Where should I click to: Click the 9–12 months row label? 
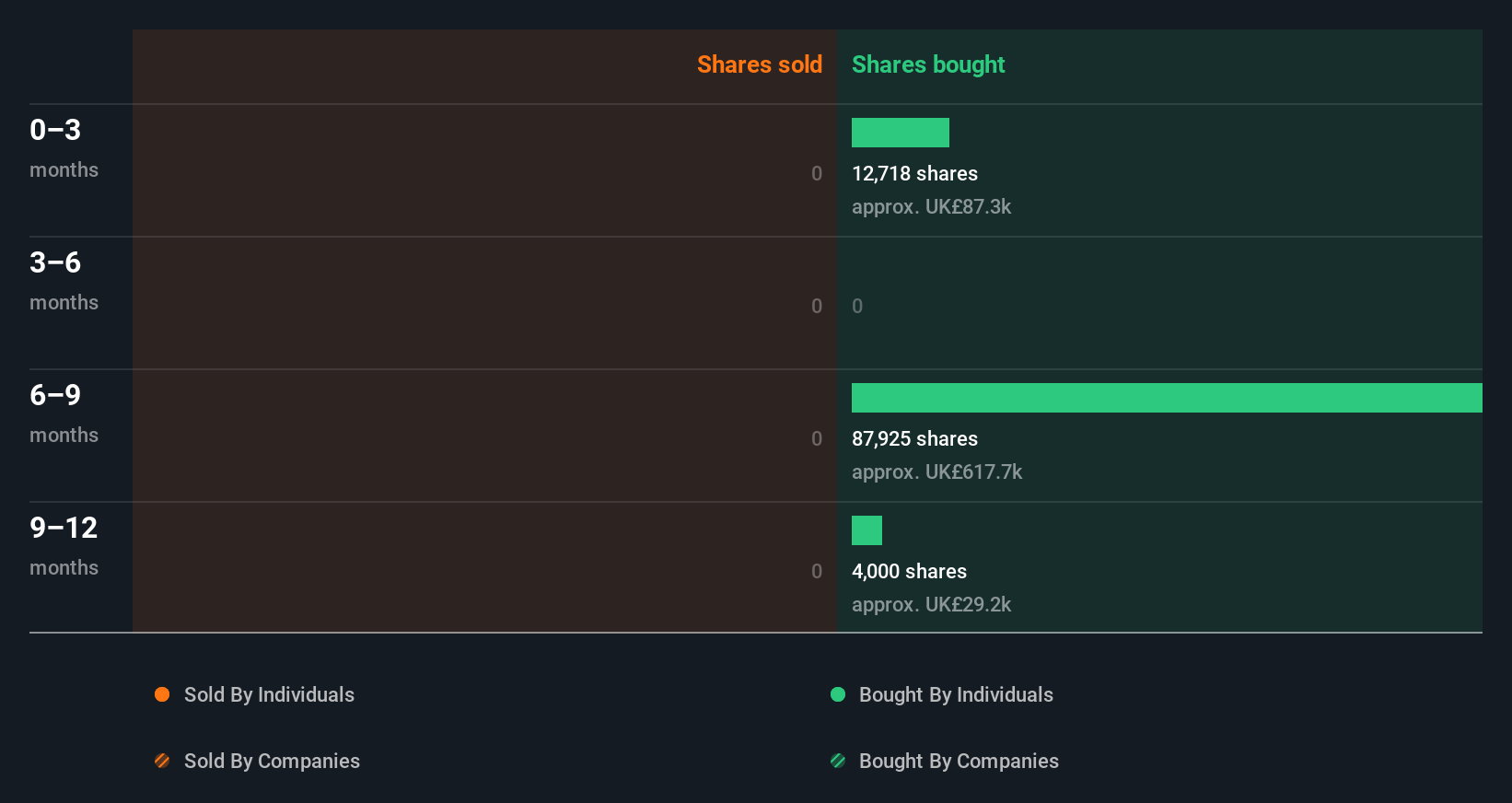pyautogui.click(x=64, y=546)
